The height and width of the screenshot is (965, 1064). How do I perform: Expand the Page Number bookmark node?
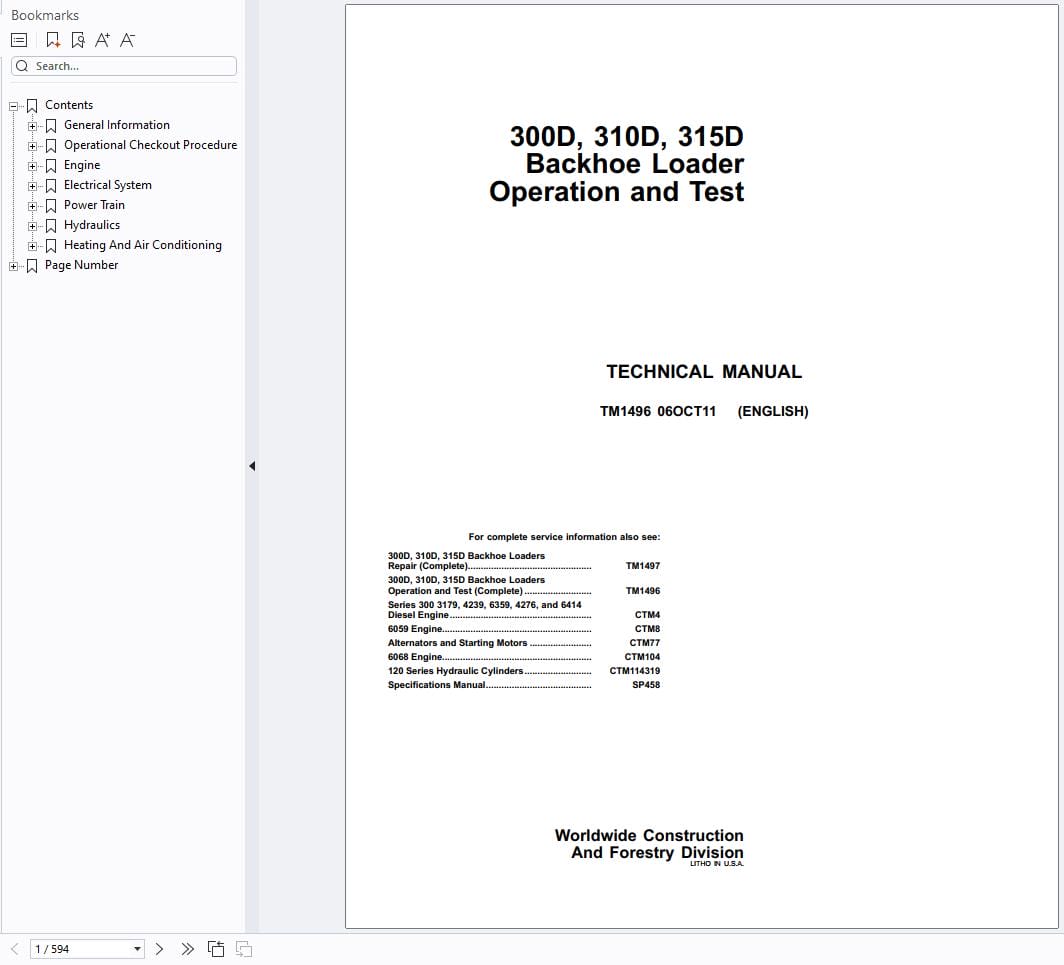(13, 266)
